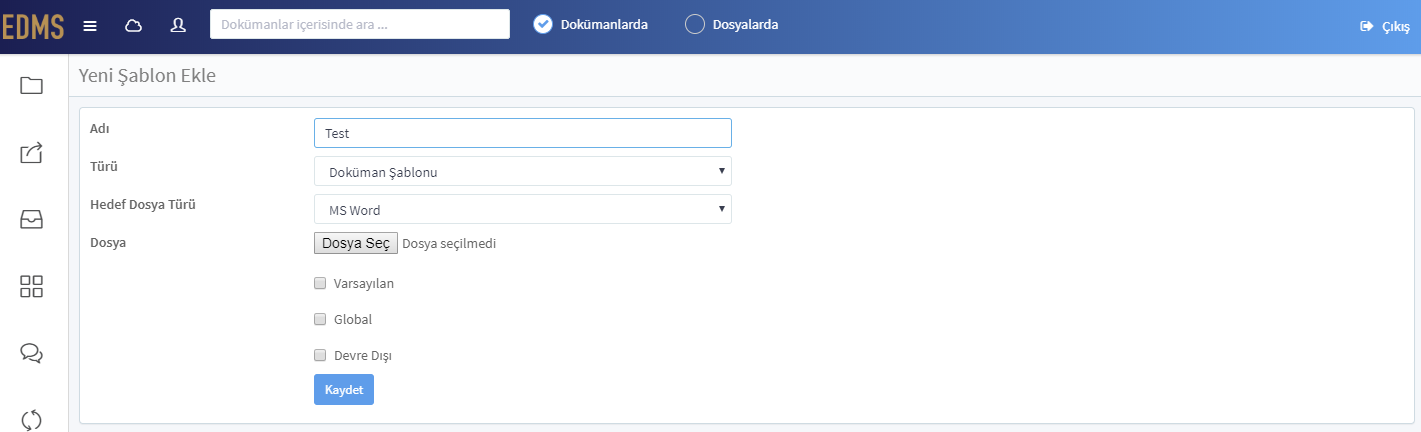Open the hamburger menu icon

90,25
